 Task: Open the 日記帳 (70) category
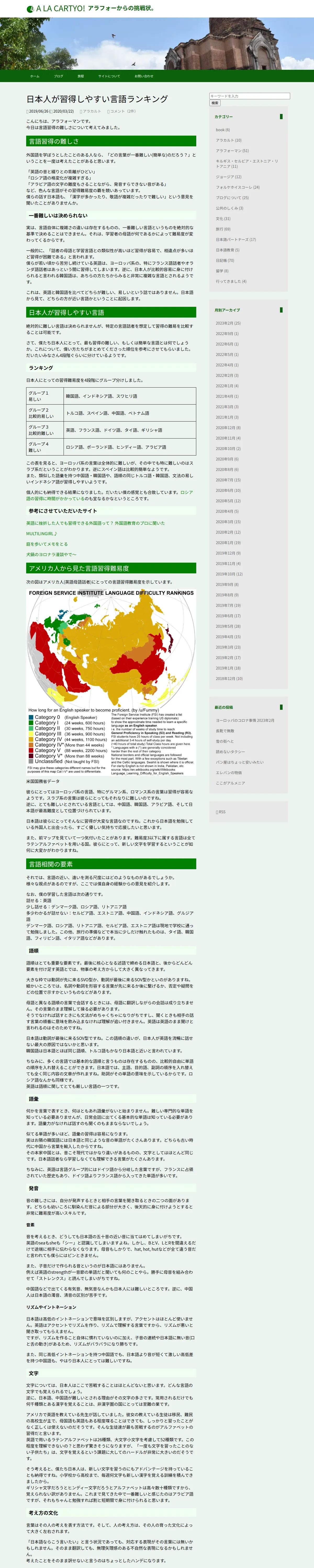coord(225,261)
